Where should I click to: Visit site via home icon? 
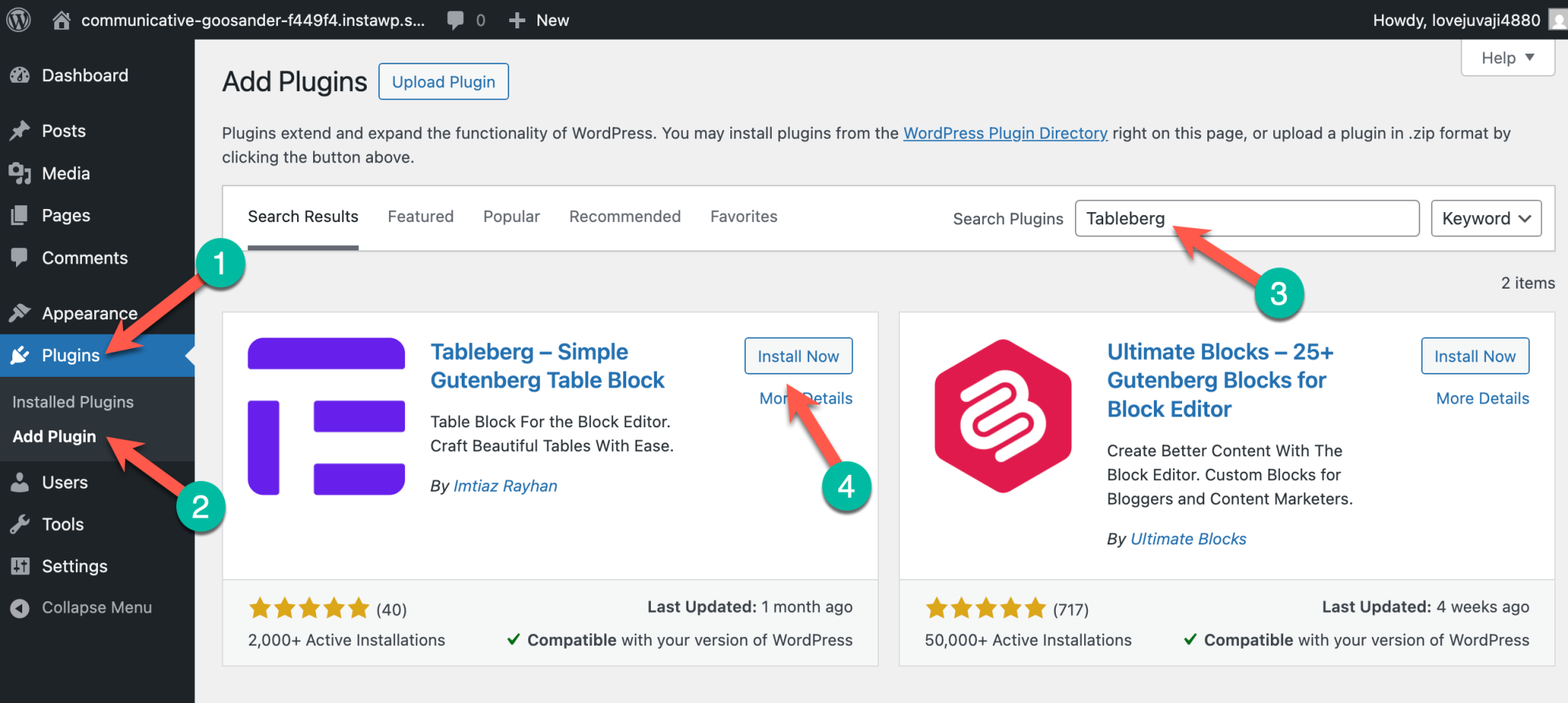pyautogui.click(x=61, y=20)
